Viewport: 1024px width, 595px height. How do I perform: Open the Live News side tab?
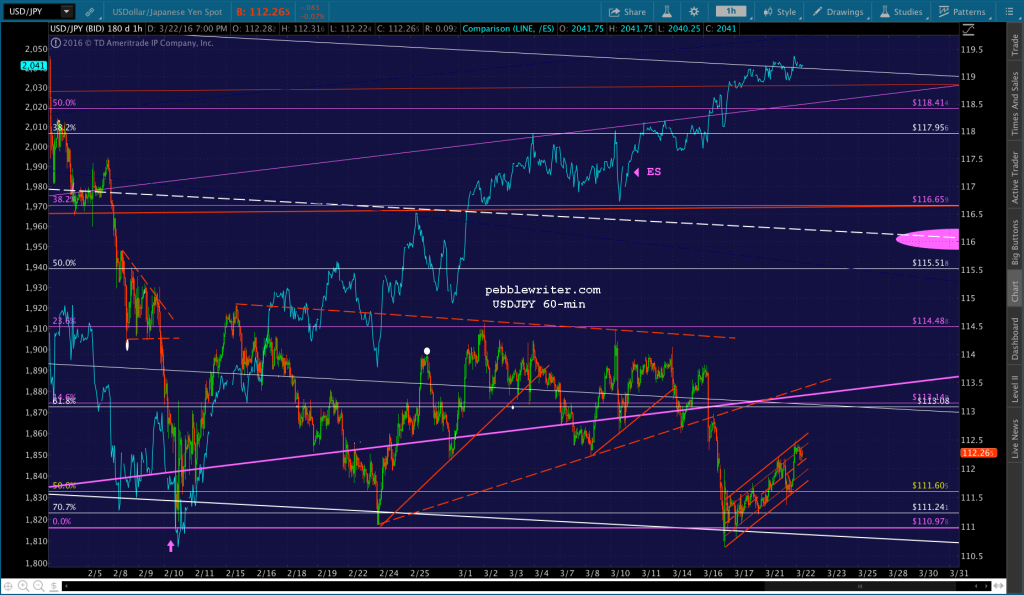1015,438
